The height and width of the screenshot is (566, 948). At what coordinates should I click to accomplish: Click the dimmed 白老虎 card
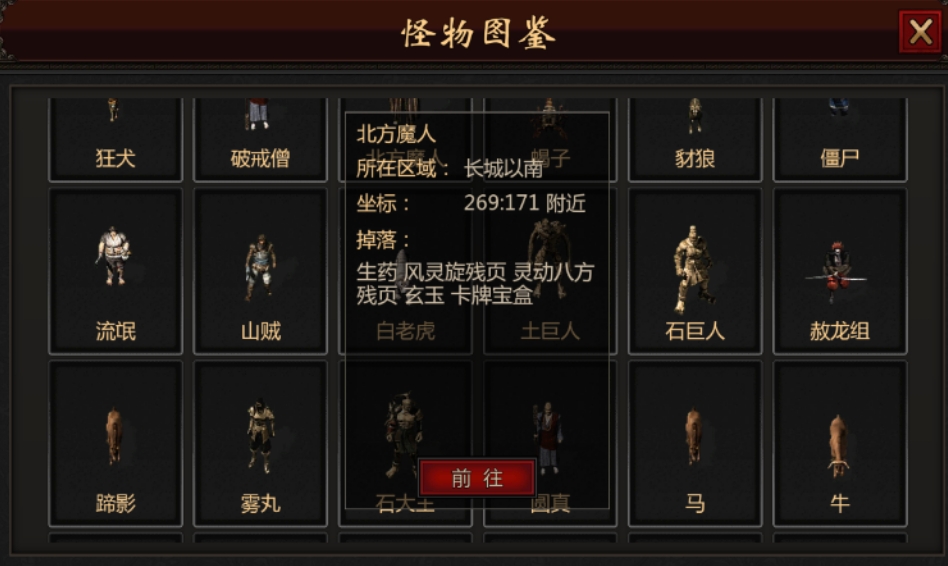click(405, 331)
